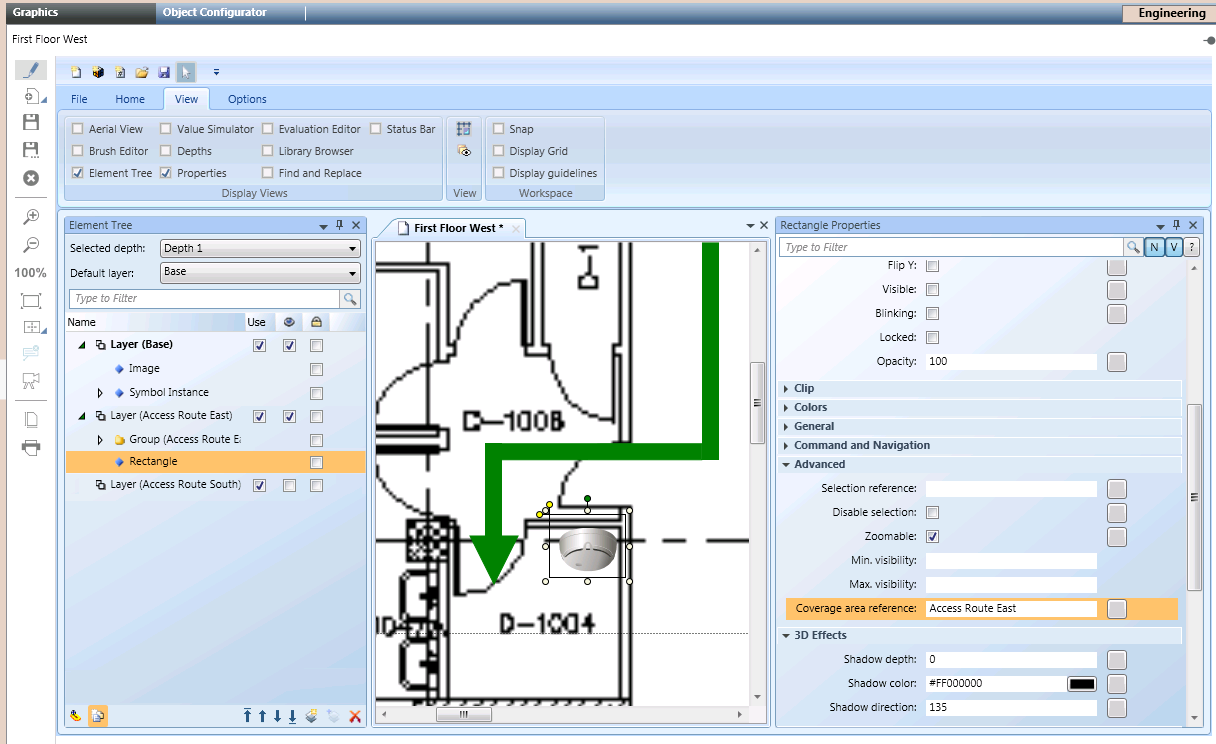Viewport: 1216px width, 744px height.
Task: Activate the arrow selection tool in the toolbar
Action: pos(186,71)
